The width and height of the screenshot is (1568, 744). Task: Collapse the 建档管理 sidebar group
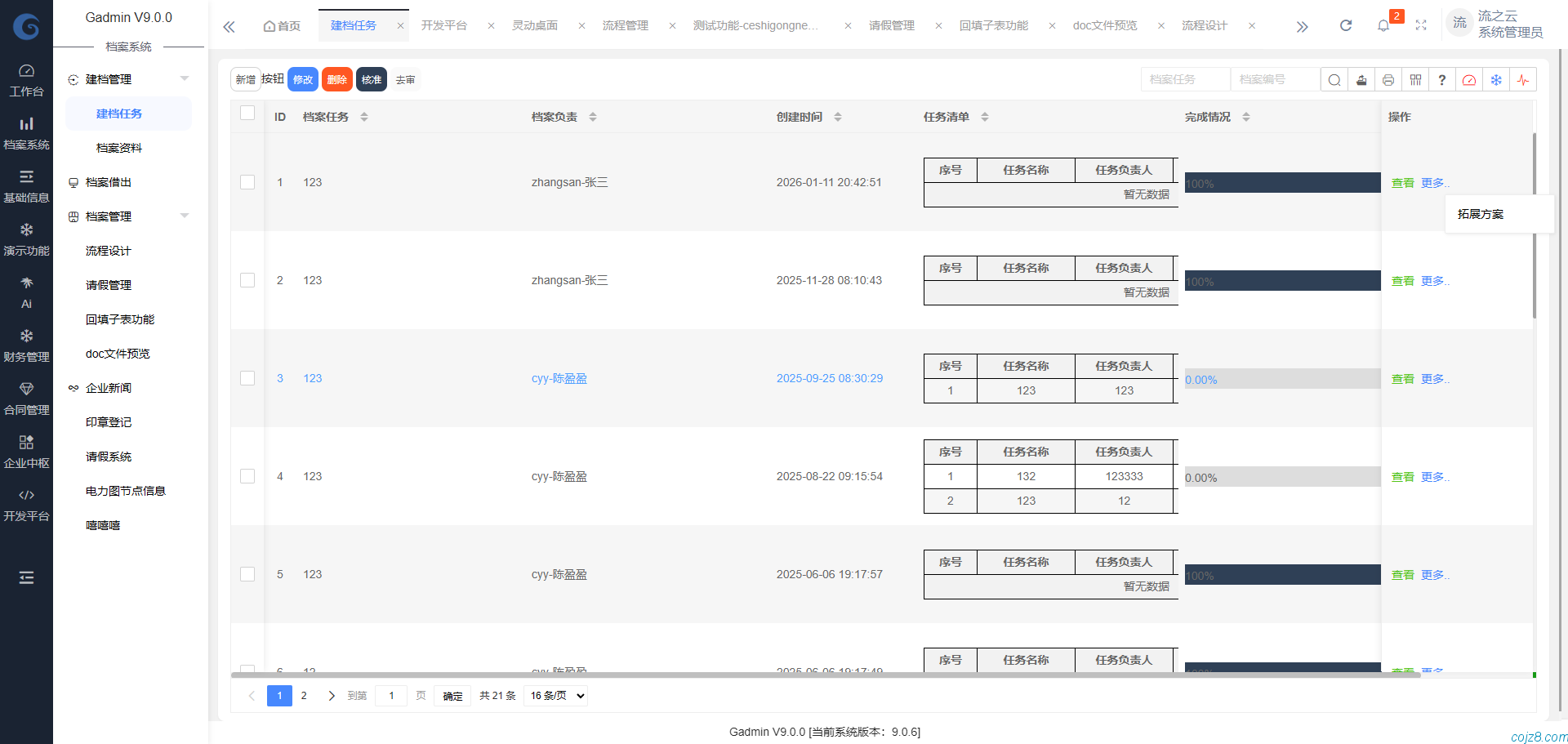[x=185, y=79]
